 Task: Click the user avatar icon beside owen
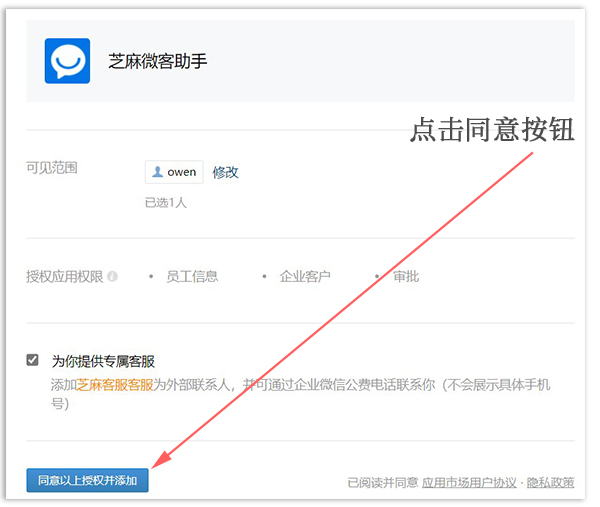[x=157, y=172]
